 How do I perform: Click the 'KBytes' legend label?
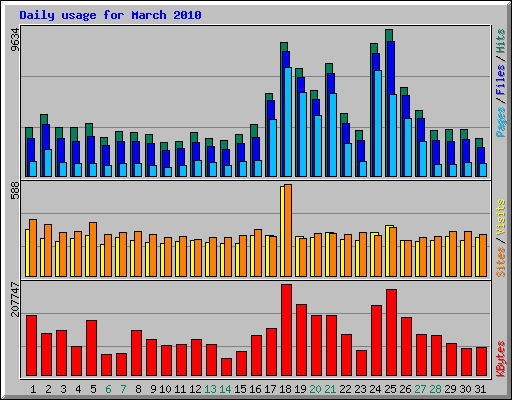click(x=501, y=359)
